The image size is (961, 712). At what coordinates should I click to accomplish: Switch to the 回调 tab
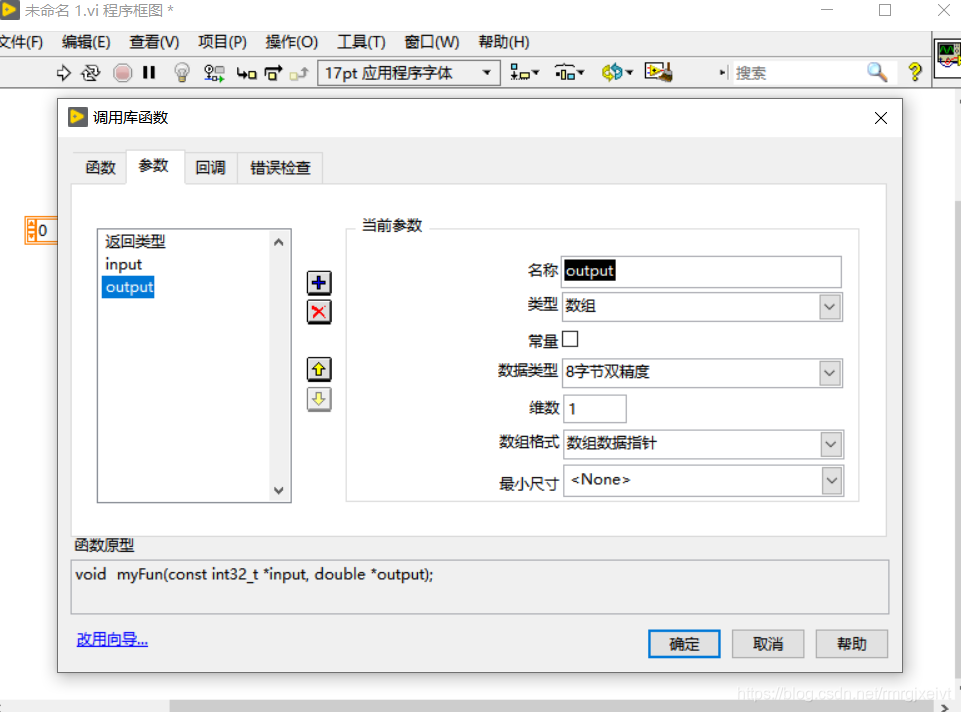(210, 167)
